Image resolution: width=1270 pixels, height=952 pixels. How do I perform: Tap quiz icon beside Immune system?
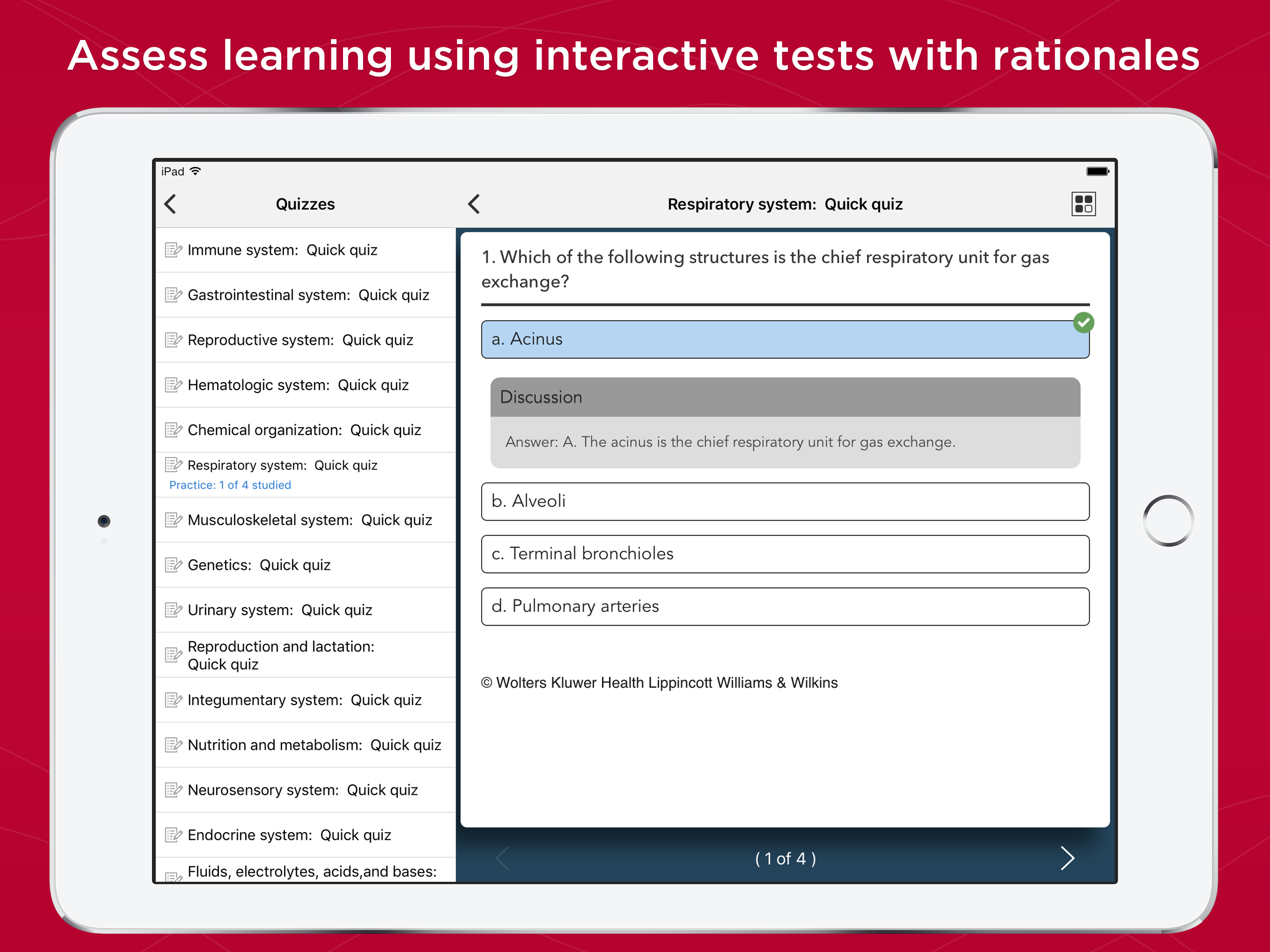pos(173,251)
